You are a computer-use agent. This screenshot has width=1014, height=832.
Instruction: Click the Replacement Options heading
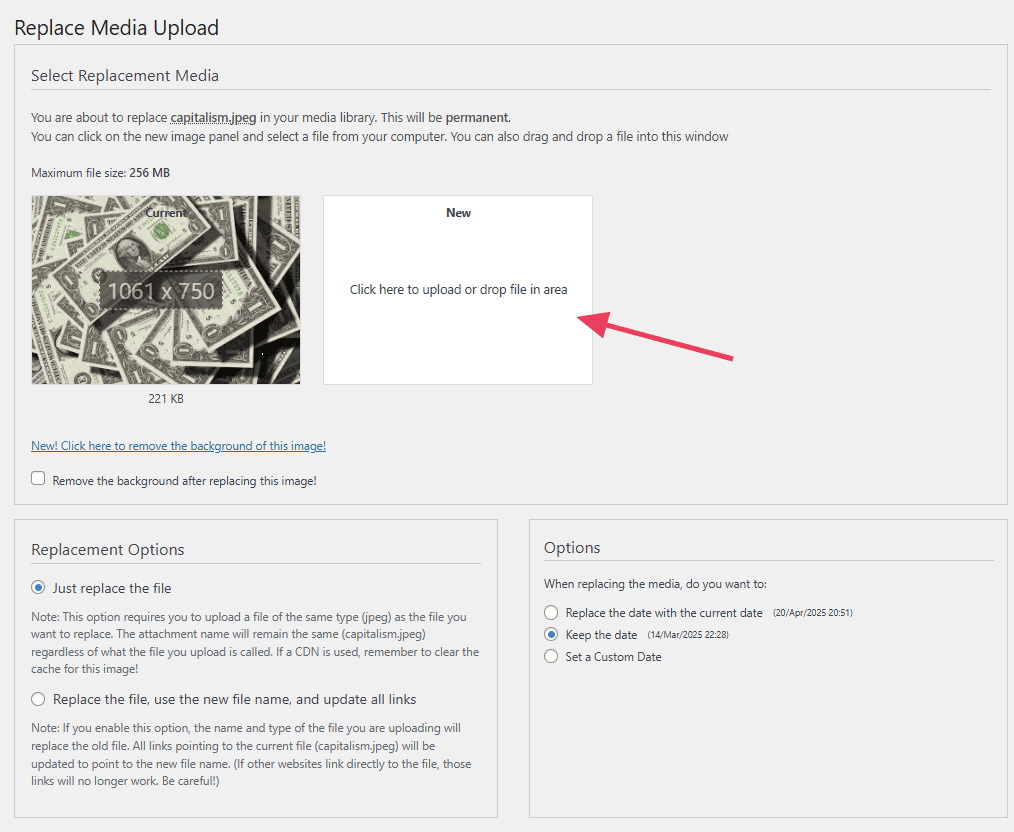pyautogui.click(x=108, y=549)
